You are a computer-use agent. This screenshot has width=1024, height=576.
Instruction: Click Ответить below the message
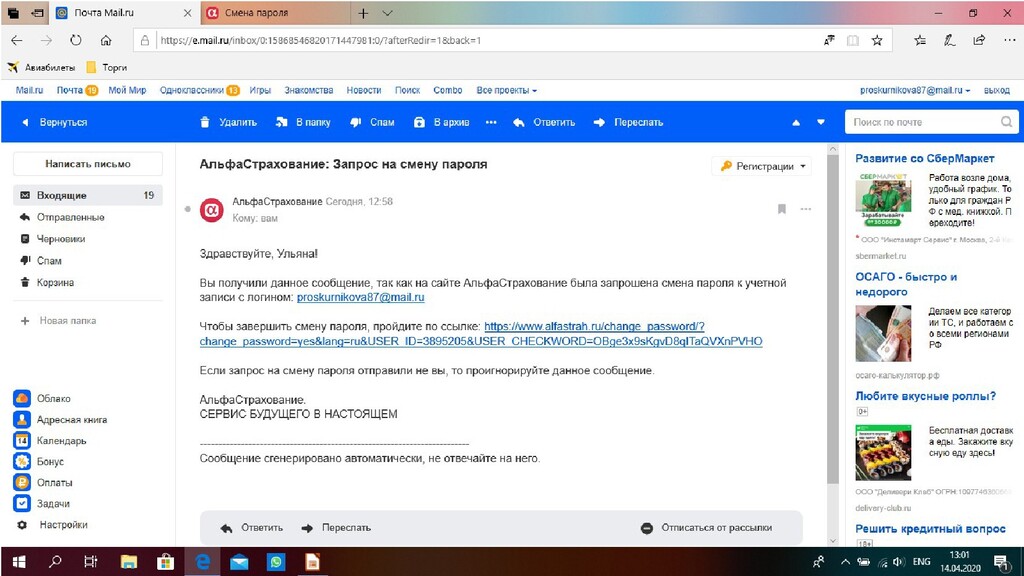(252, 528)
